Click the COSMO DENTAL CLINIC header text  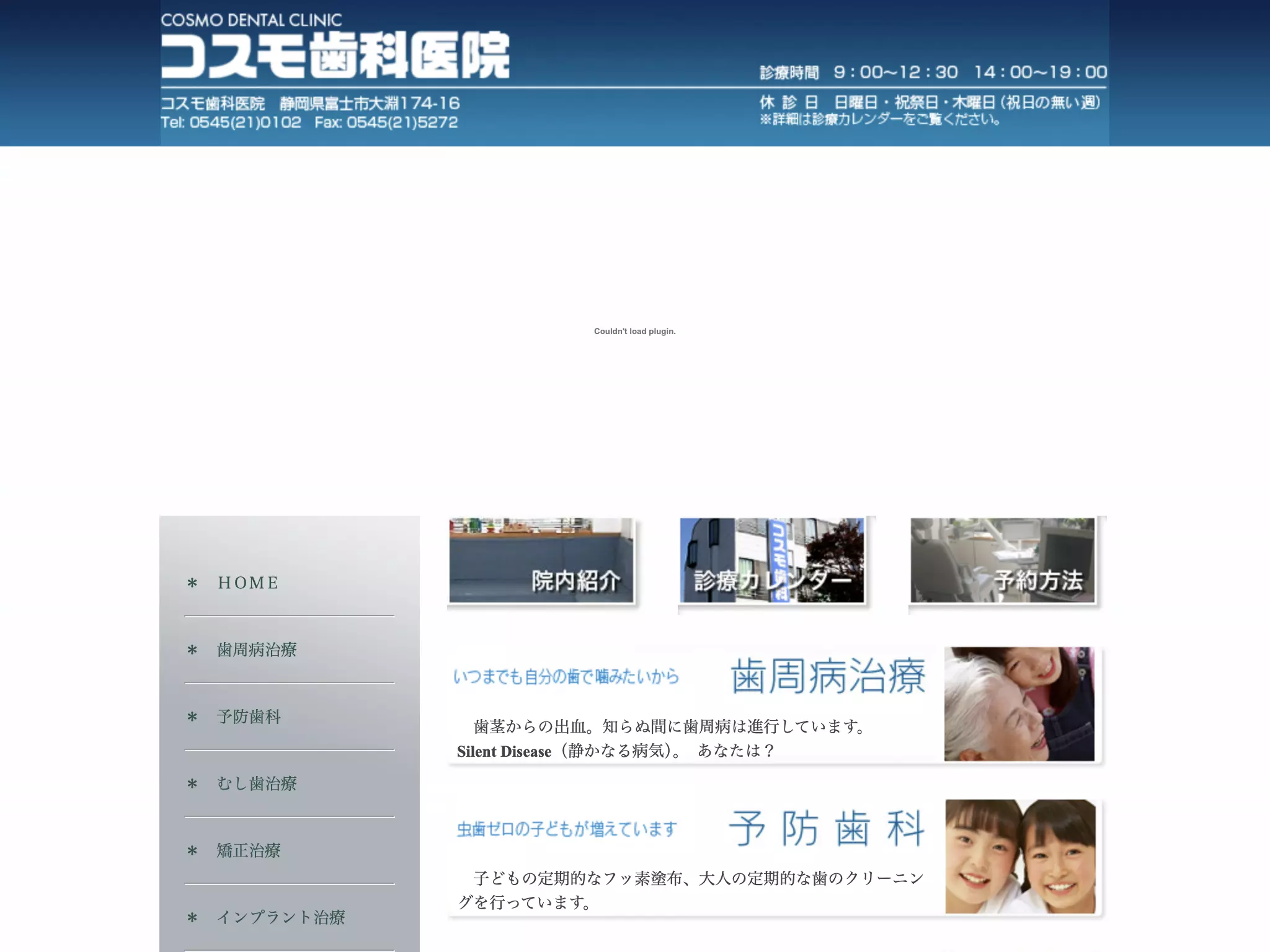(251, 20)
